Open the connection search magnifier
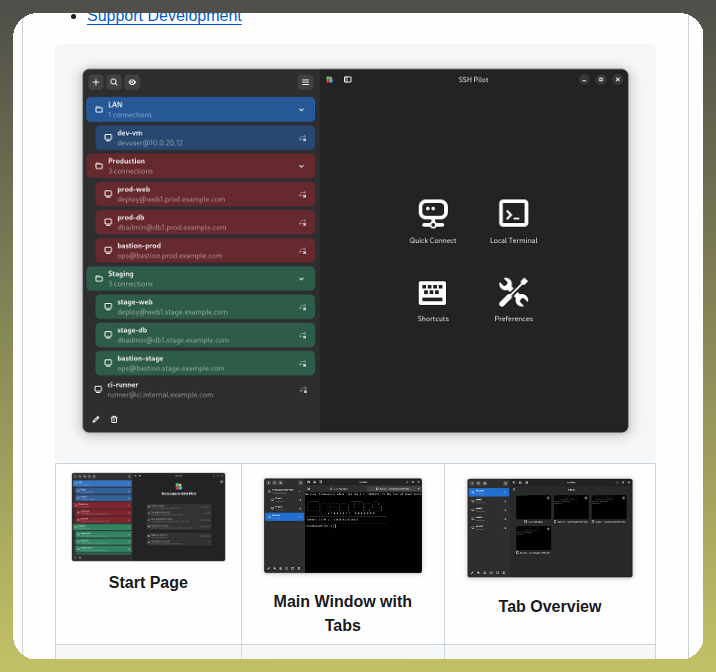 pyautogui.click(x=114, y=82)
